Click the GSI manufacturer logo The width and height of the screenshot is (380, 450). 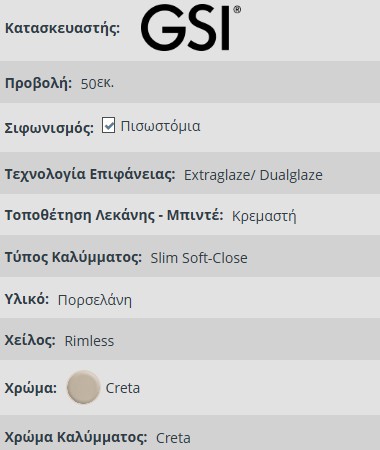(190, 28)
